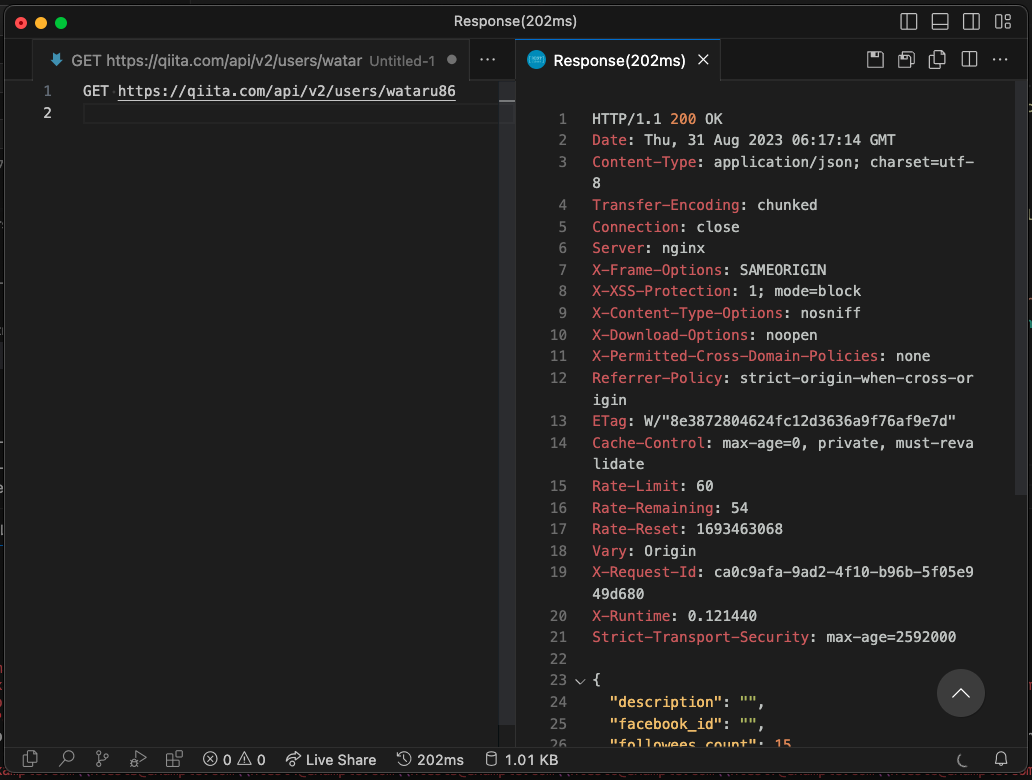Close the Response(202ms) tab
Image resolution: width=1032 pixels, height=780 pixels.
click(703, 60)
